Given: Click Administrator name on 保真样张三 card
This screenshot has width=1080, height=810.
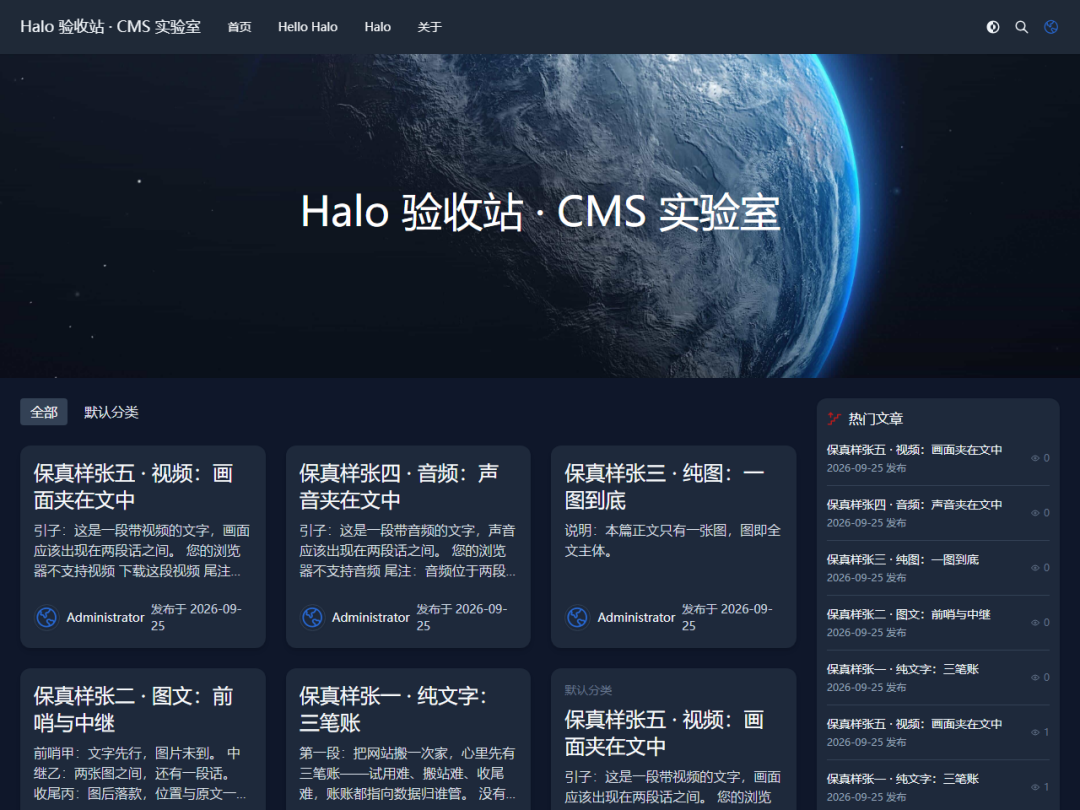Looking at the screenshot, I should coord(636,617).
